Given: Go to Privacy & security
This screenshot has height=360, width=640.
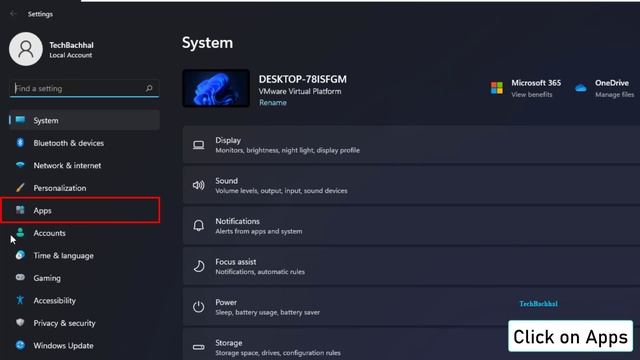Looking at the screenshot, I should coord(84,323).
